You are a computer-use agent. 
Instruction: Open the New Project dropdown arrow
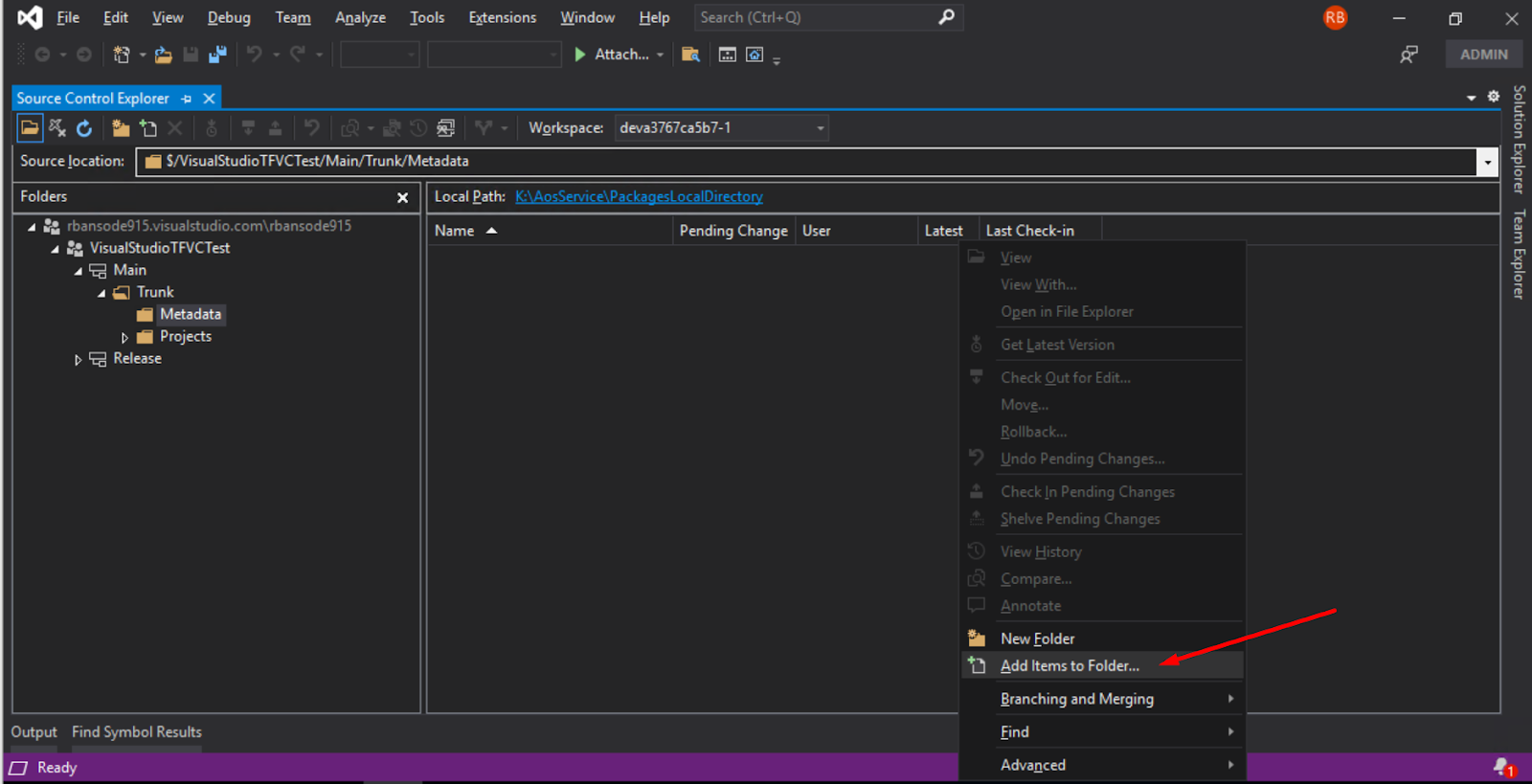143,56
